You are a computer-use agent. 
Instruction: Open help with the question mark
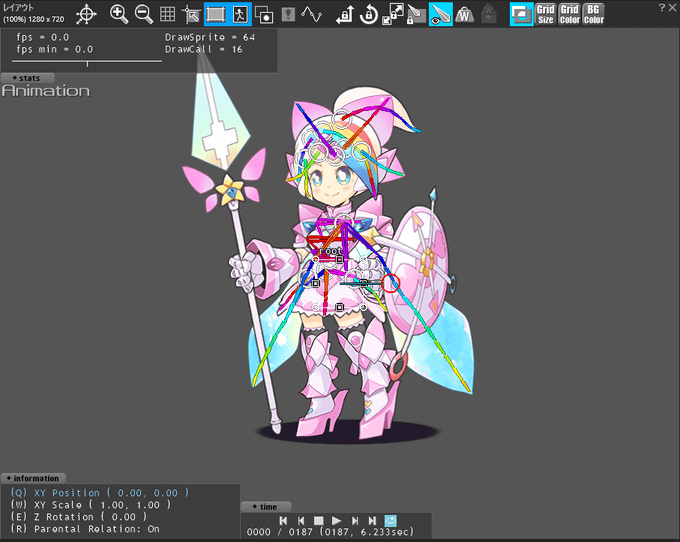tap(661, 7)
